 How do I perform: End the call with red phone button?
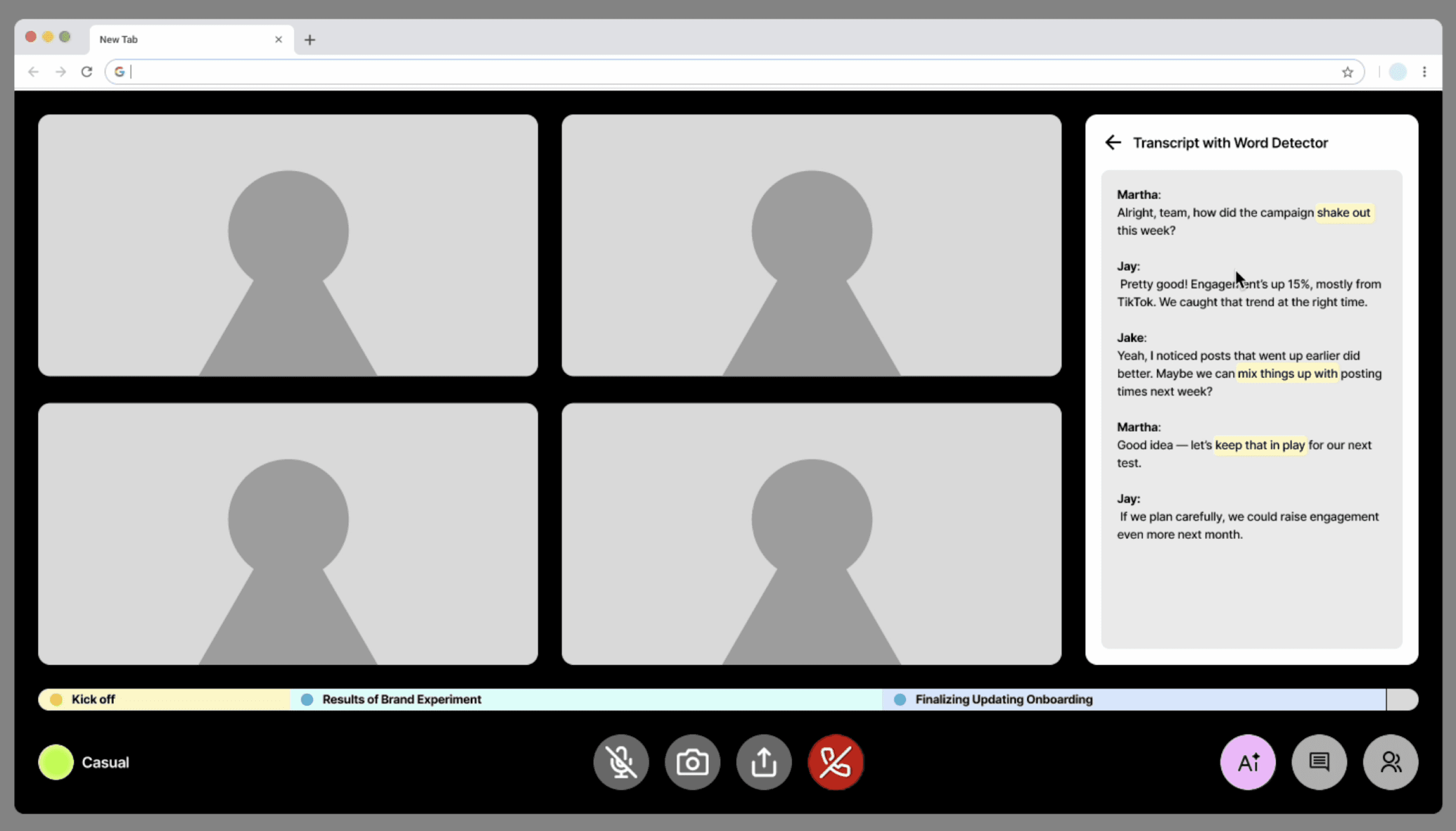(836, 762)
